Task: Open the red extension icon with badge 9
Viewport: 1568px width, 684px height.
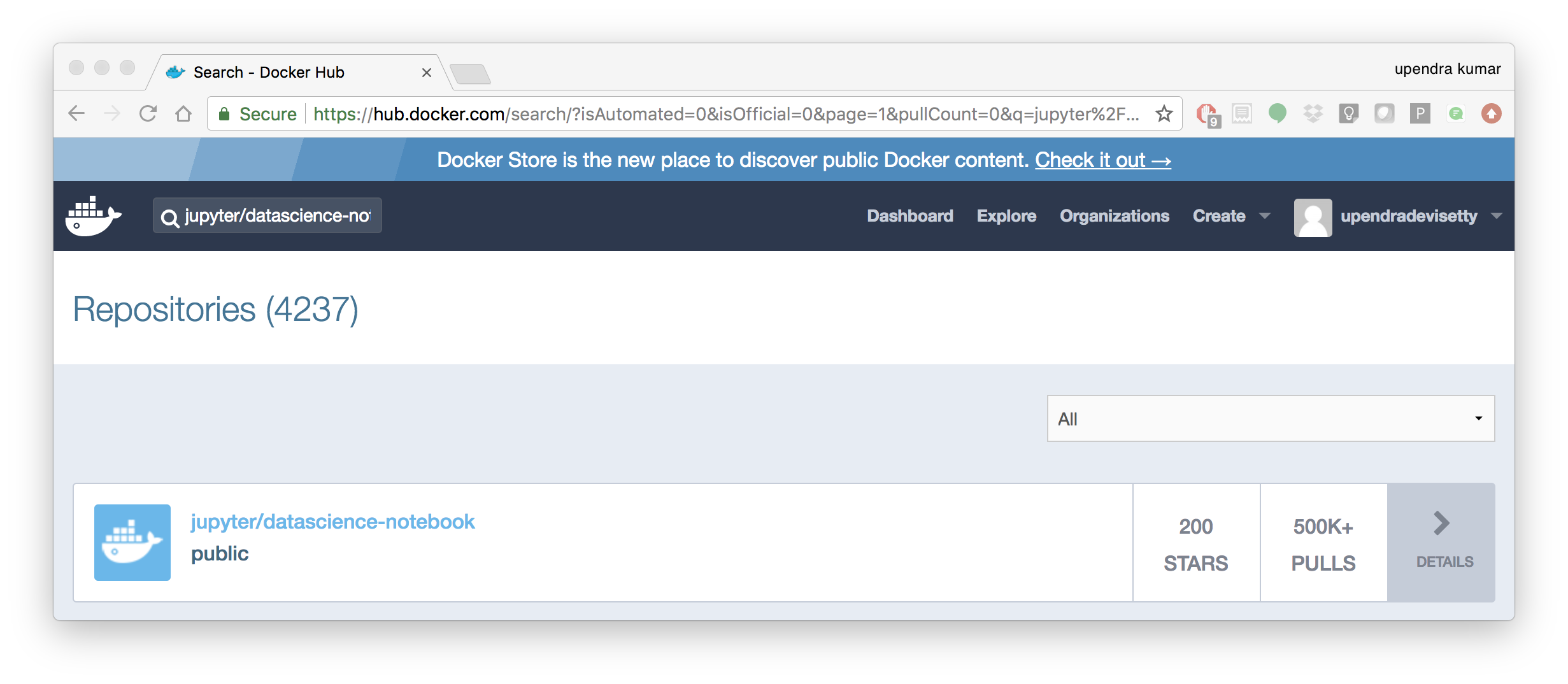Action: [x=1208, y=115]
